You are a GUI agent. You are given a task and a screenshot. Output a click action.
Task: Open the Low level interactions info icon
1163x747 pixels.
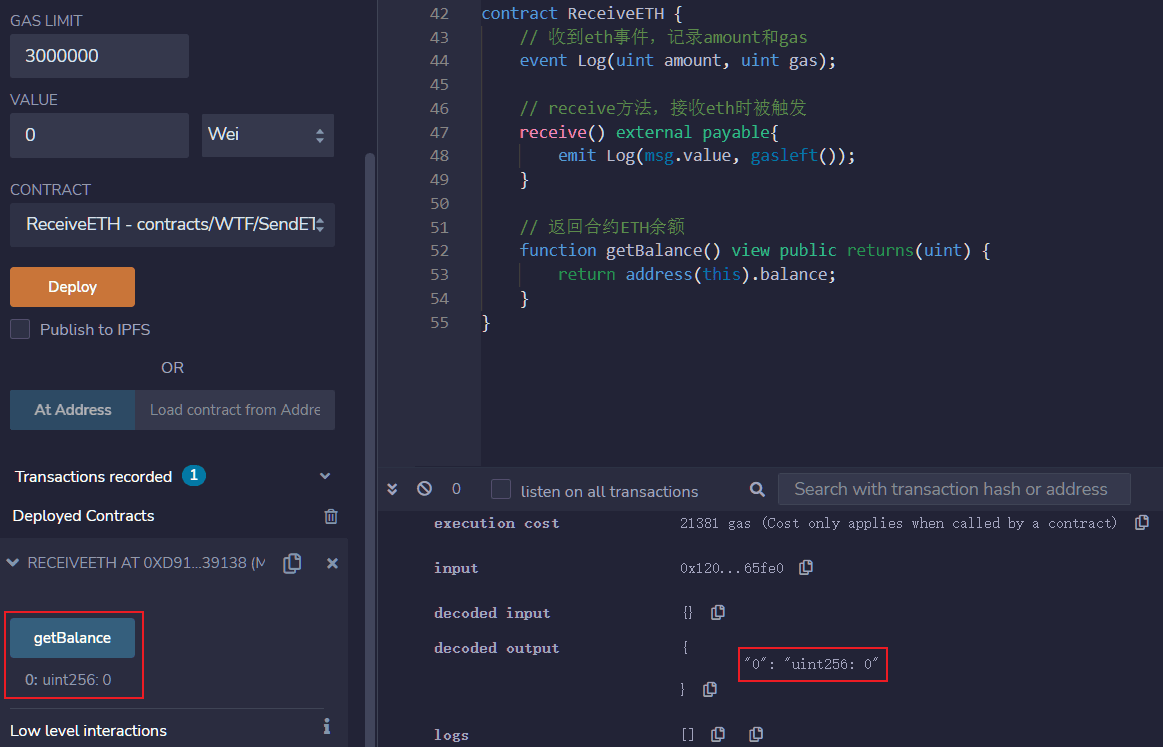[x=326, y=727]
